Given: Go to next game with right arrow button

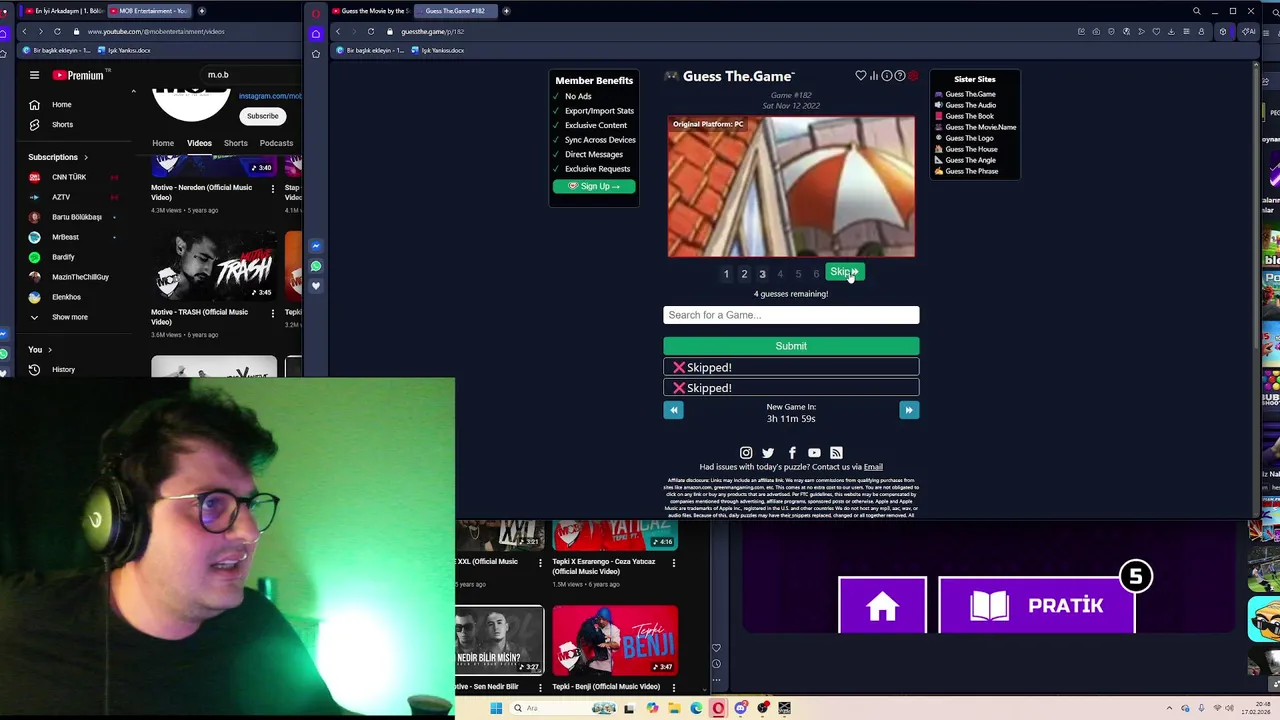Looking at the screenshot, I should pyautogui.click(x=908, y=410).
